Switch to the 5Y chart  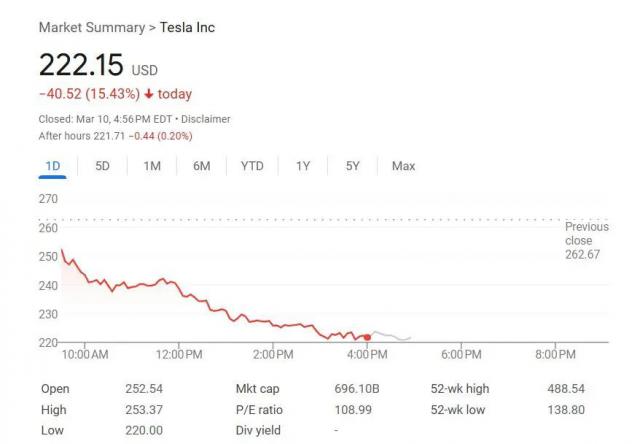point(352,166)
